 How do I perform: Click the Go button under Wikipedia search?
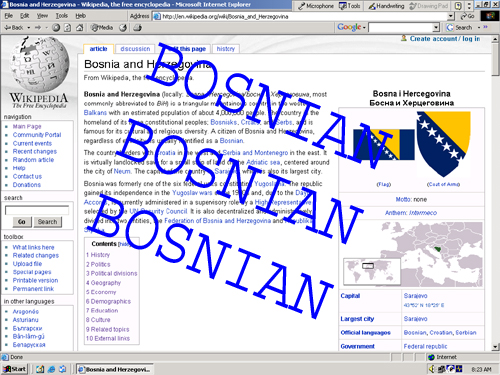22,222
